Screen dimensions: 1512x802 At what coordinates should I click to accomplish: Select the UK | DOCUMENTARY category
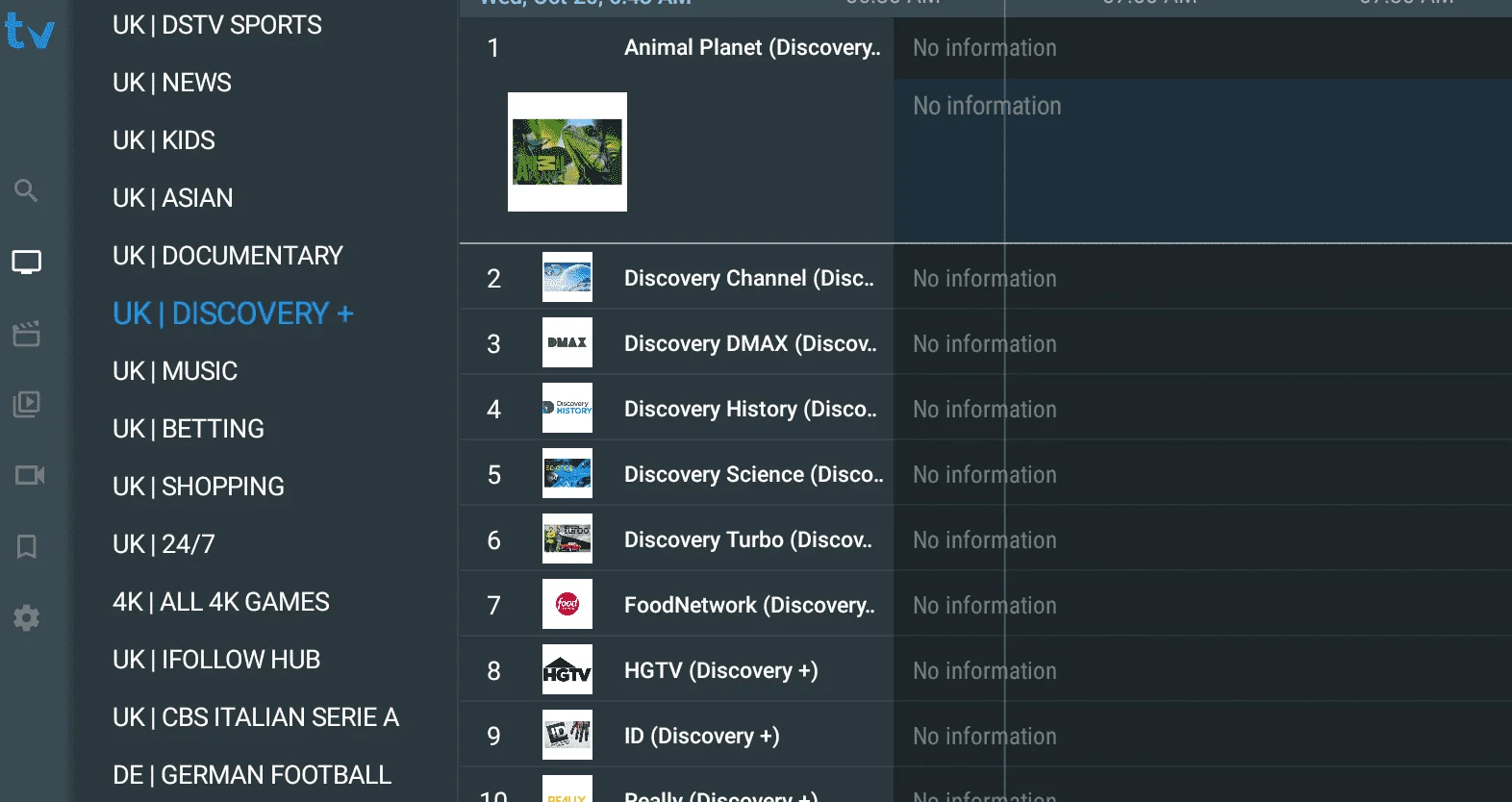point(228,256)
